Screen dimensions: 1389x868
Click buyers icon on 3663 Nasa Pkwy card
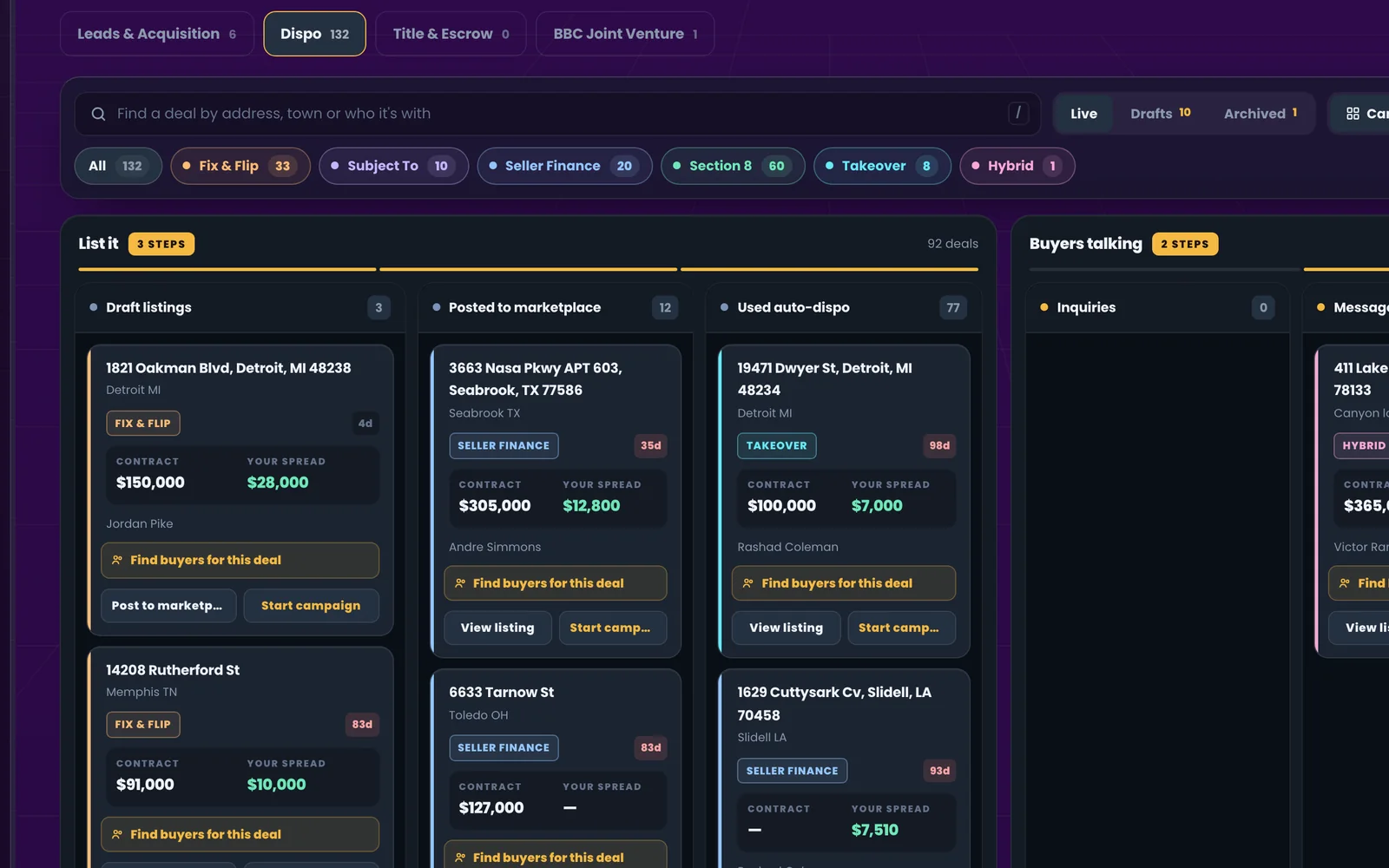click(460, 583)
